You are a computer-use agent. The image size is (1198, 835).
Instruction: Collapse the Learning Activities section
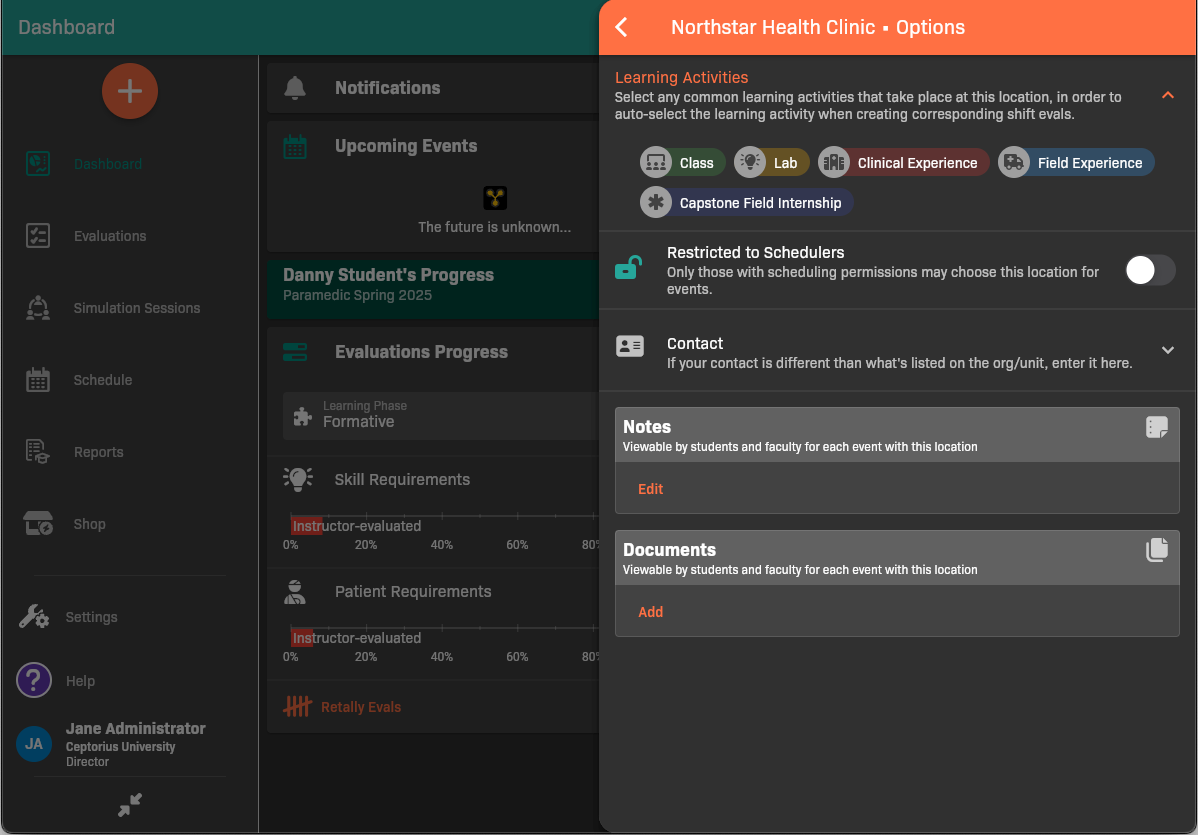click(x=1167, y=95)
